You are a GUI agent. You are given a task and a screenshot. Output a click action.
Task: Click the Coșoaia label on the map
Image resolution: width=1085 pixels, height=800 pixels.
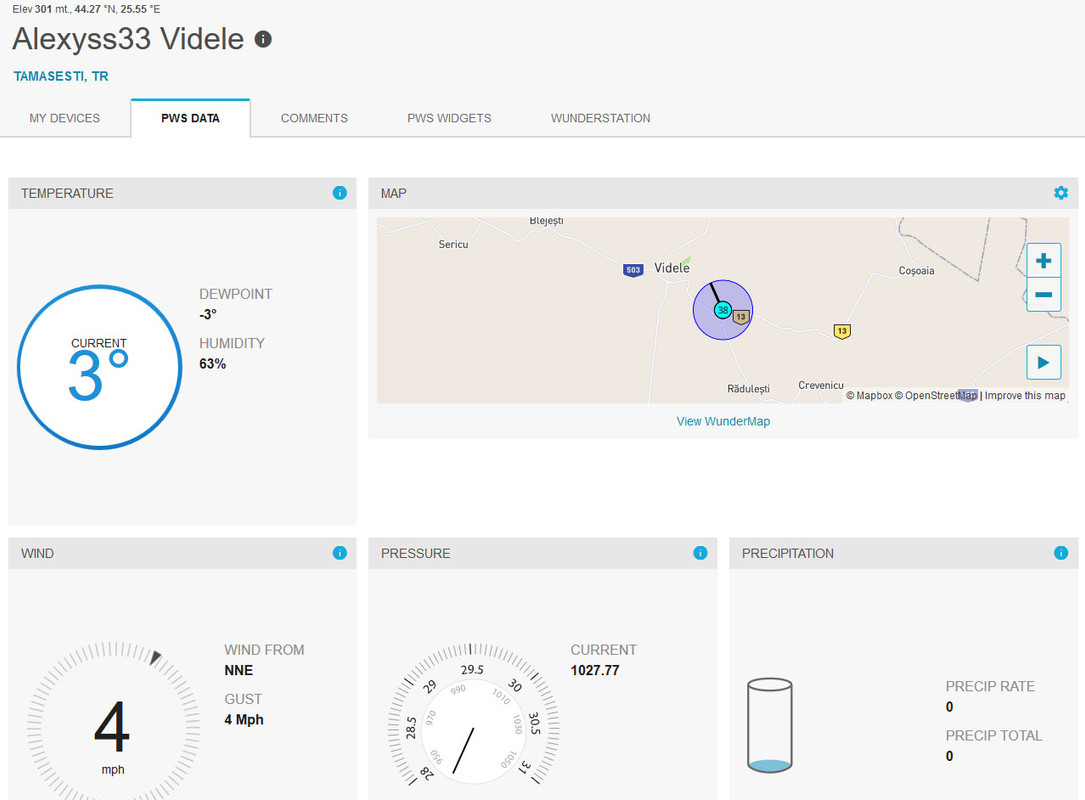pos(916,271)
